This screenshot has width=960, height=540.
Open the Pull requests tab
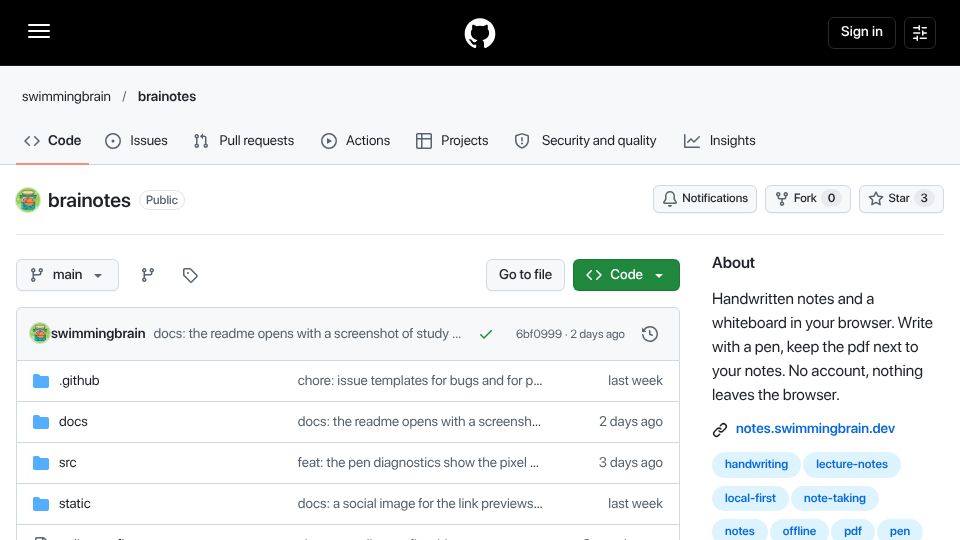click(244, 141)
